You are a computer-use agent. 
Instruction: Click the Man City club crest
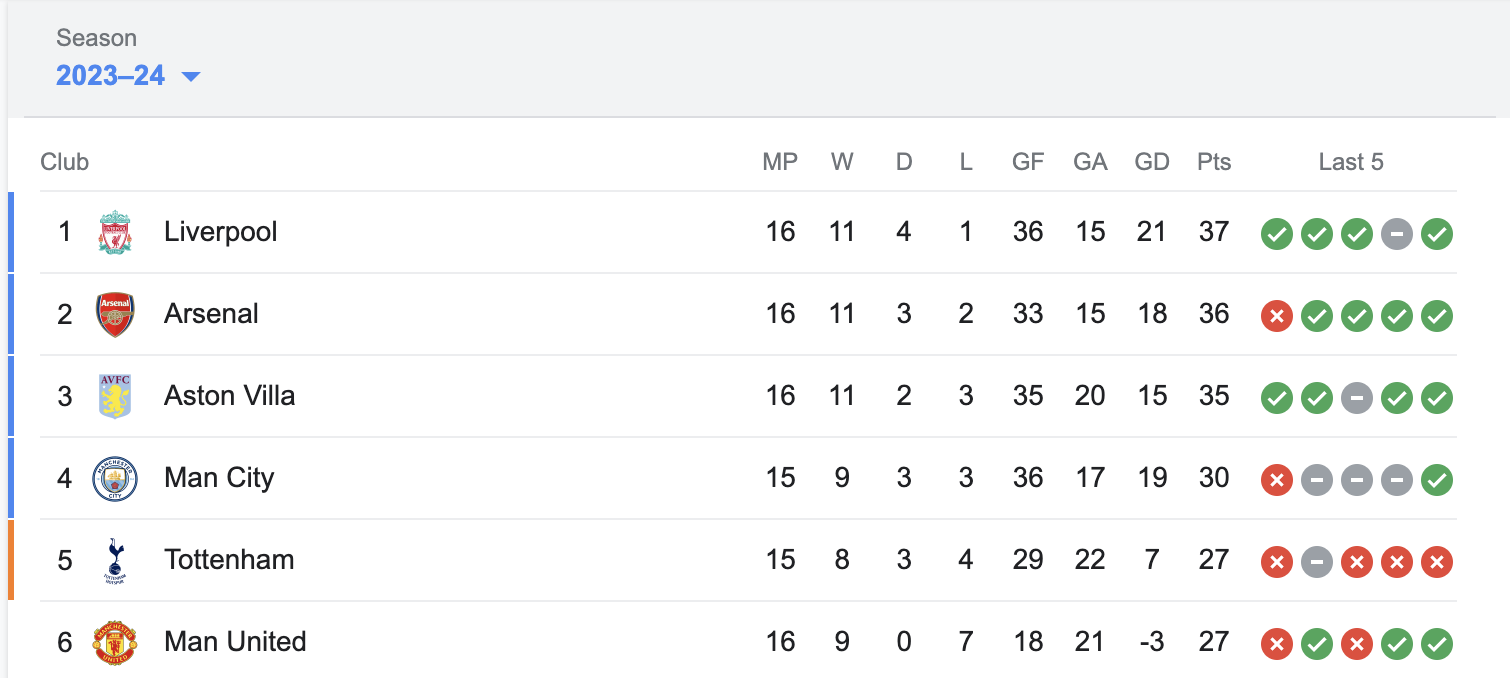point(115,478)
